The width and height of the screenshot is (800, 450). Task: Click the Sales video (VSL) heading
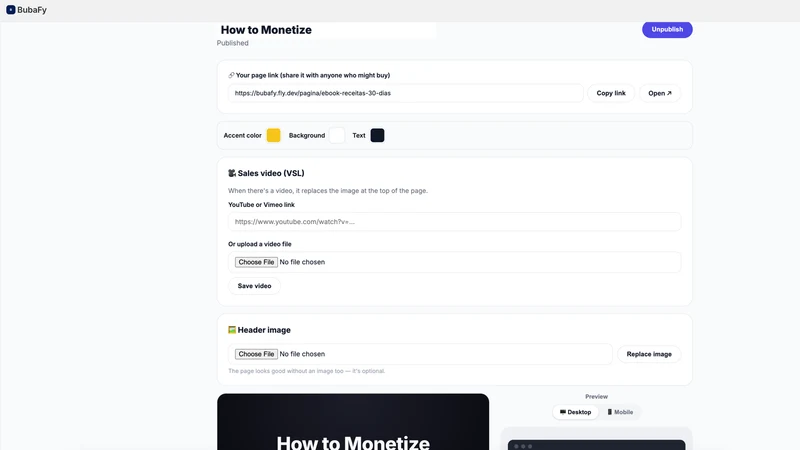point(271,173)
